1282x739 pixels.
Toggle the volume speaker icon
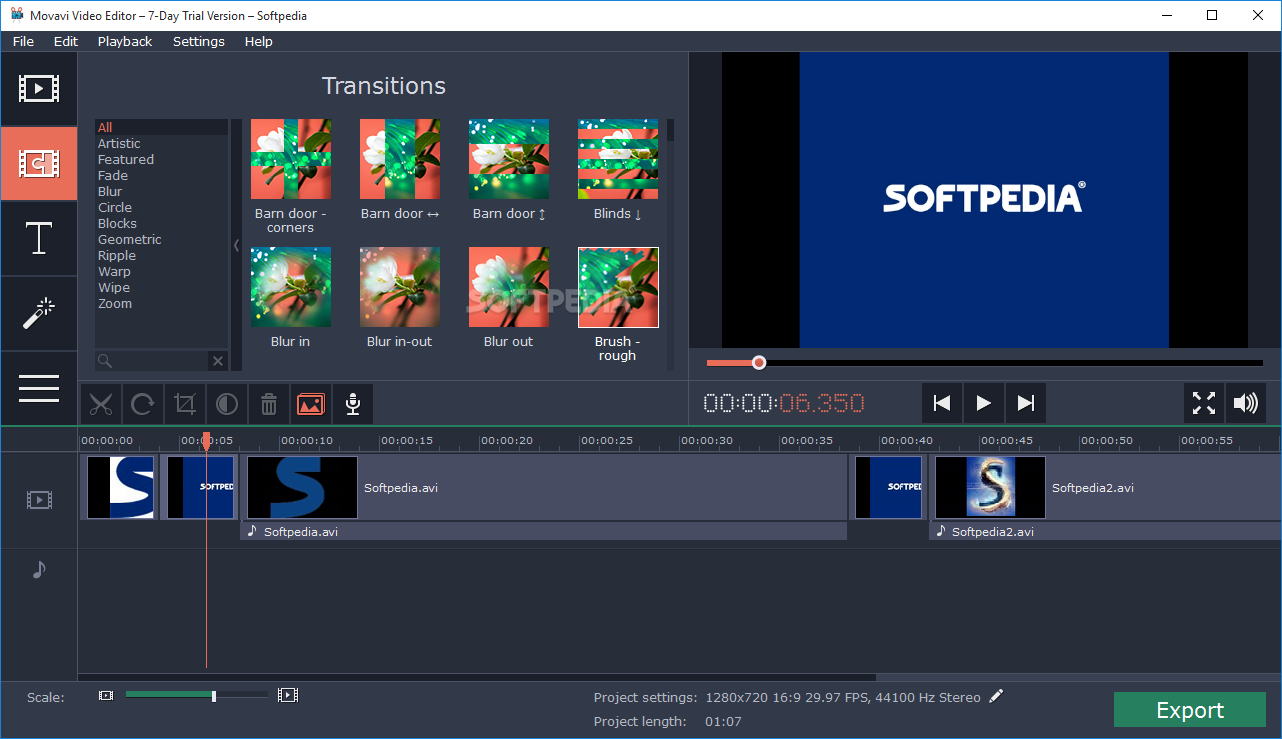click(x=1245, y=403)
